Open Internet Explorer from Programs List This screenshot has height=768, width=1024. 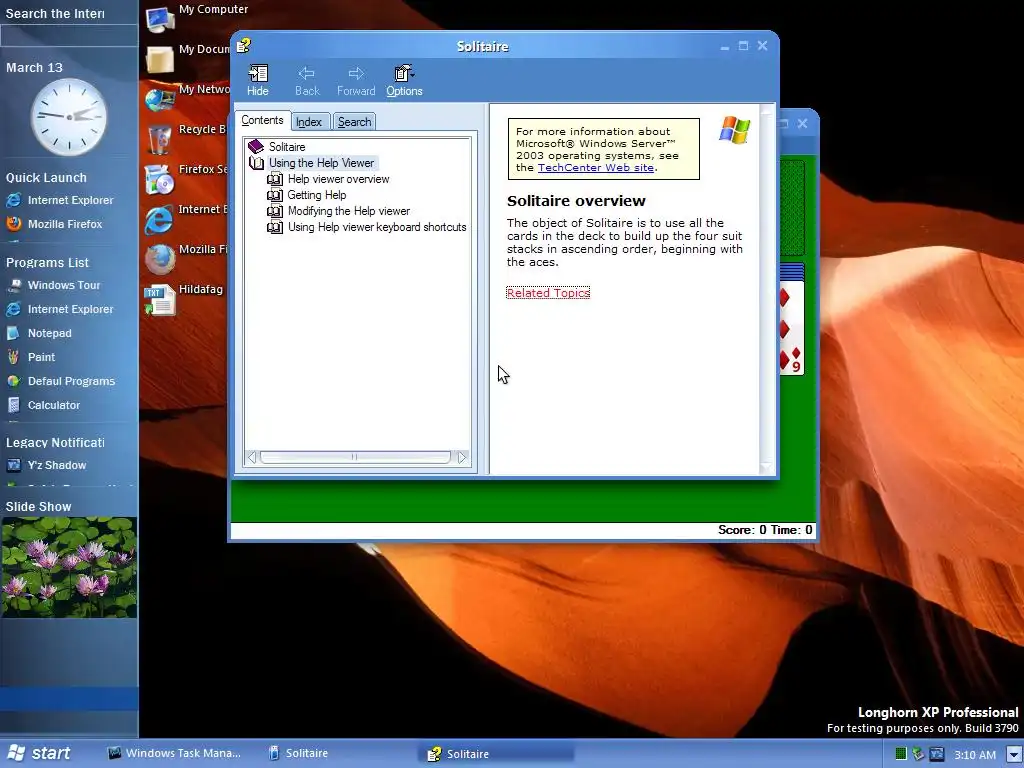tap(59, 310)
